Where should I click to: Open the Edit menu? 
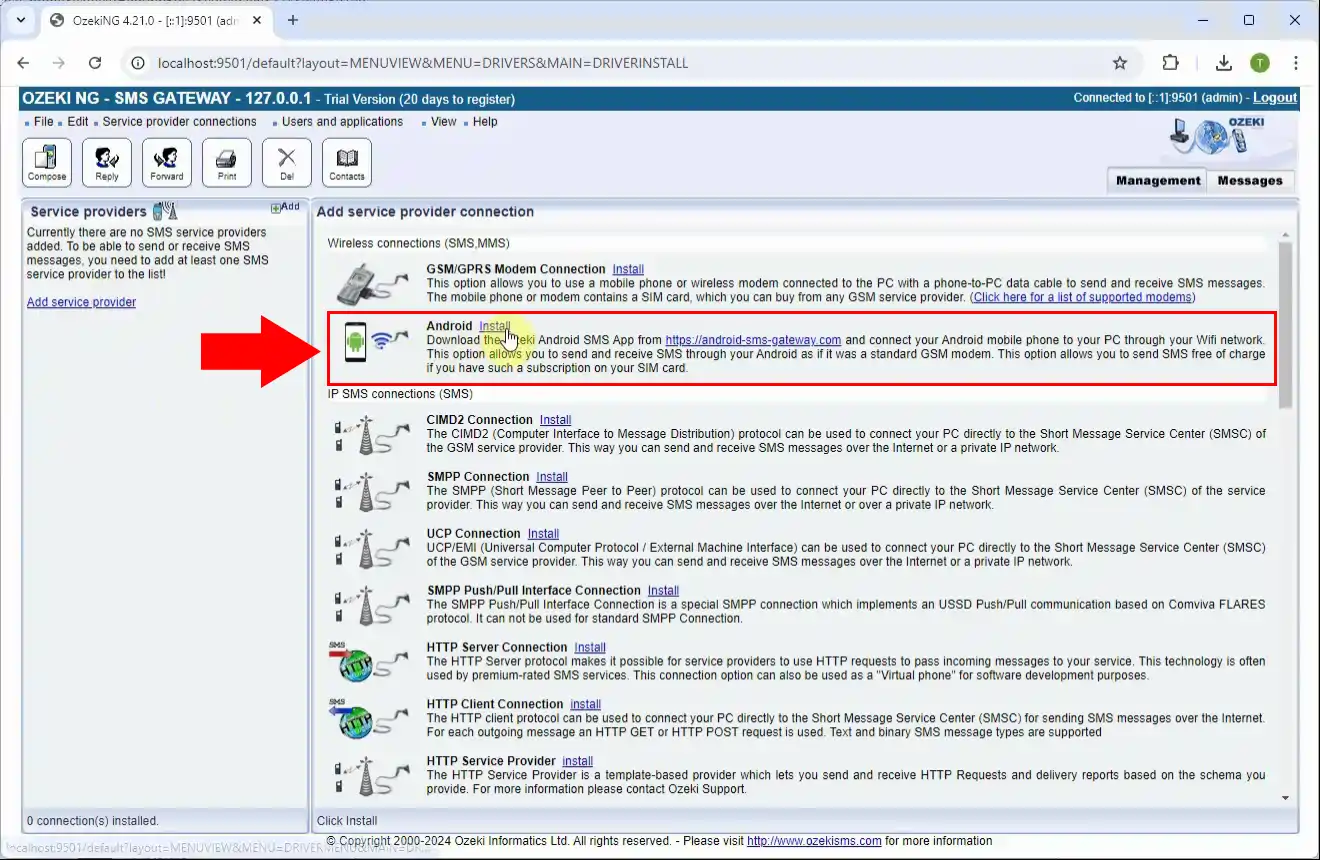(x=78, y=122)
